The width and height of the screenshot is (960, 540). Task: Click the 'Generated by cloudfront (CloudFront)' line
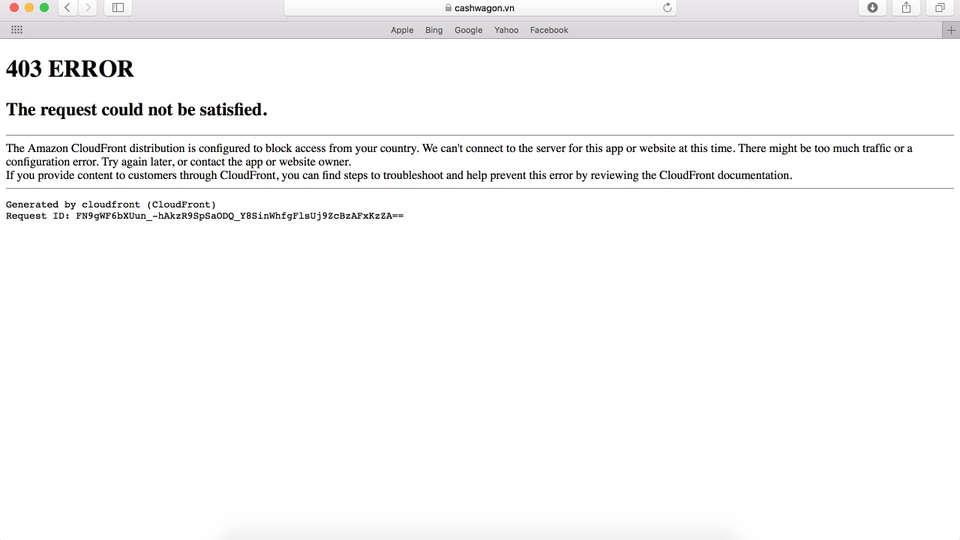(111, 204)
